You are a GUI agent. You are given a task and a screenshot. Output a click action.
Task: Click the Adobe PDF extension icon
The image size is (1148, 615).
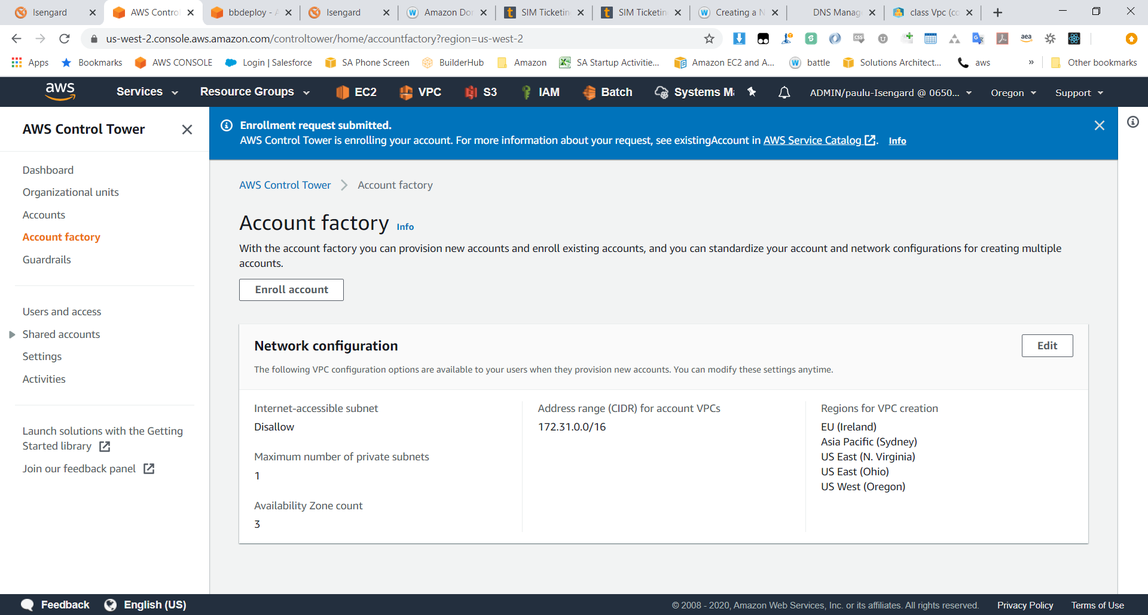[x=1002, y=39]
